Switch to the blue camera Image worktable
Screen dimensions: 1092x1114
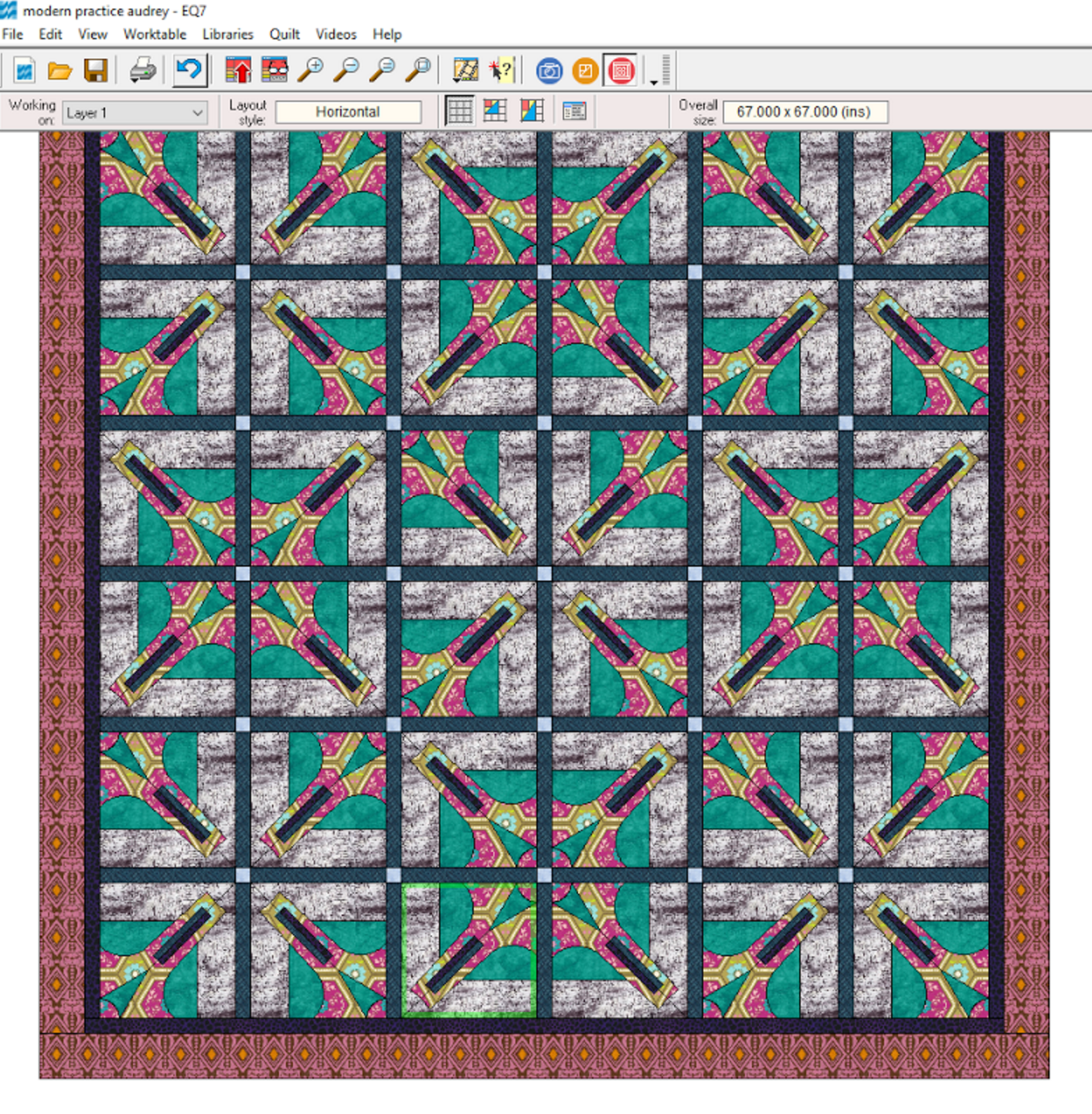pyautogui.click(x=549, y=71)
